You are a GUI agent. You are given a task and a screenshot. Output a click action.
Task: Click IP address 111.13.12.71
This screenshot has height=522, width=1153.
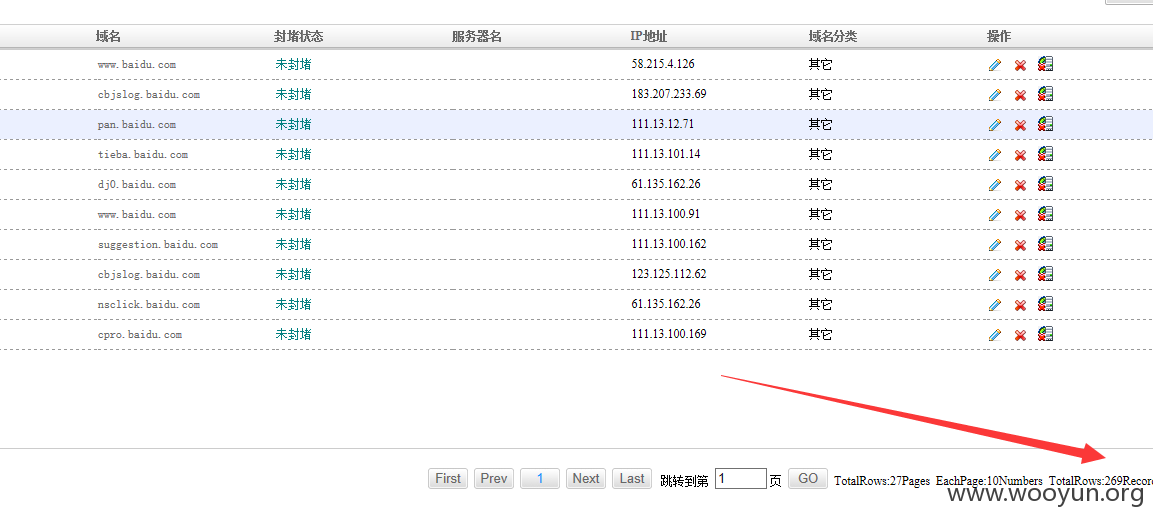tap(662, 124)
